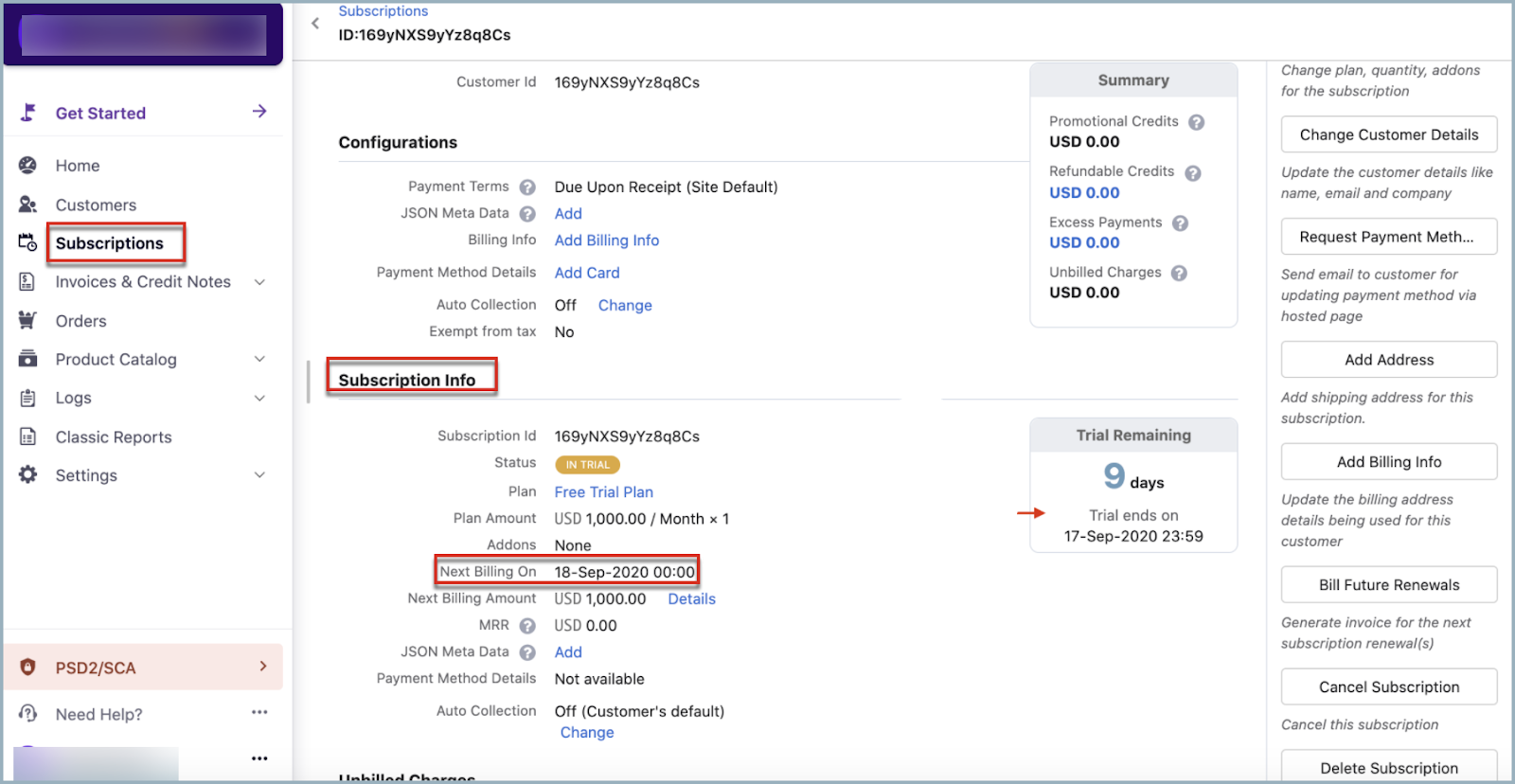Click help icon beside Payment Terms

(x=527, y=187)
